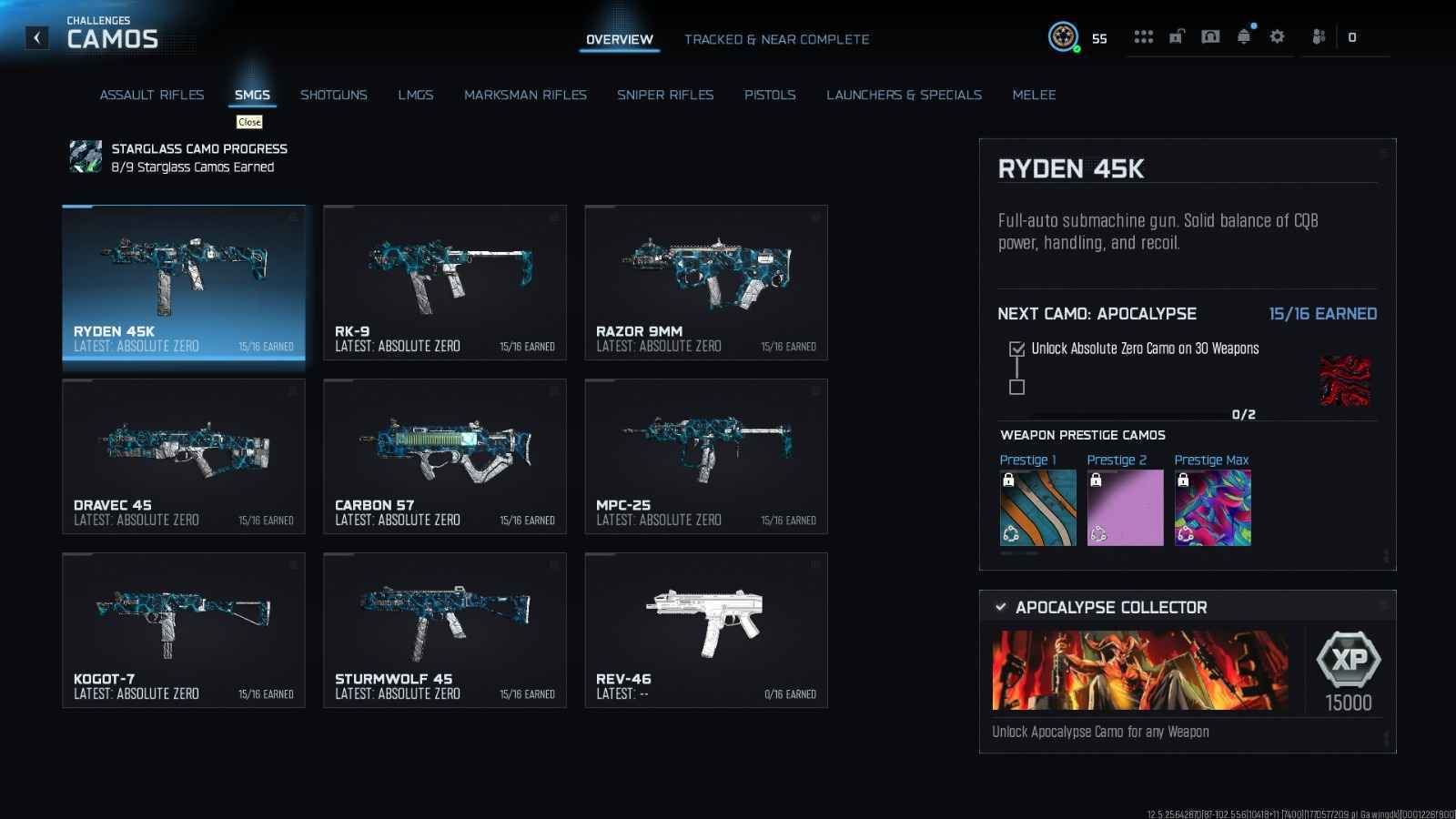Open the Melee category
This screenshot has height=819, width=1456.
tap(1034, 95)
